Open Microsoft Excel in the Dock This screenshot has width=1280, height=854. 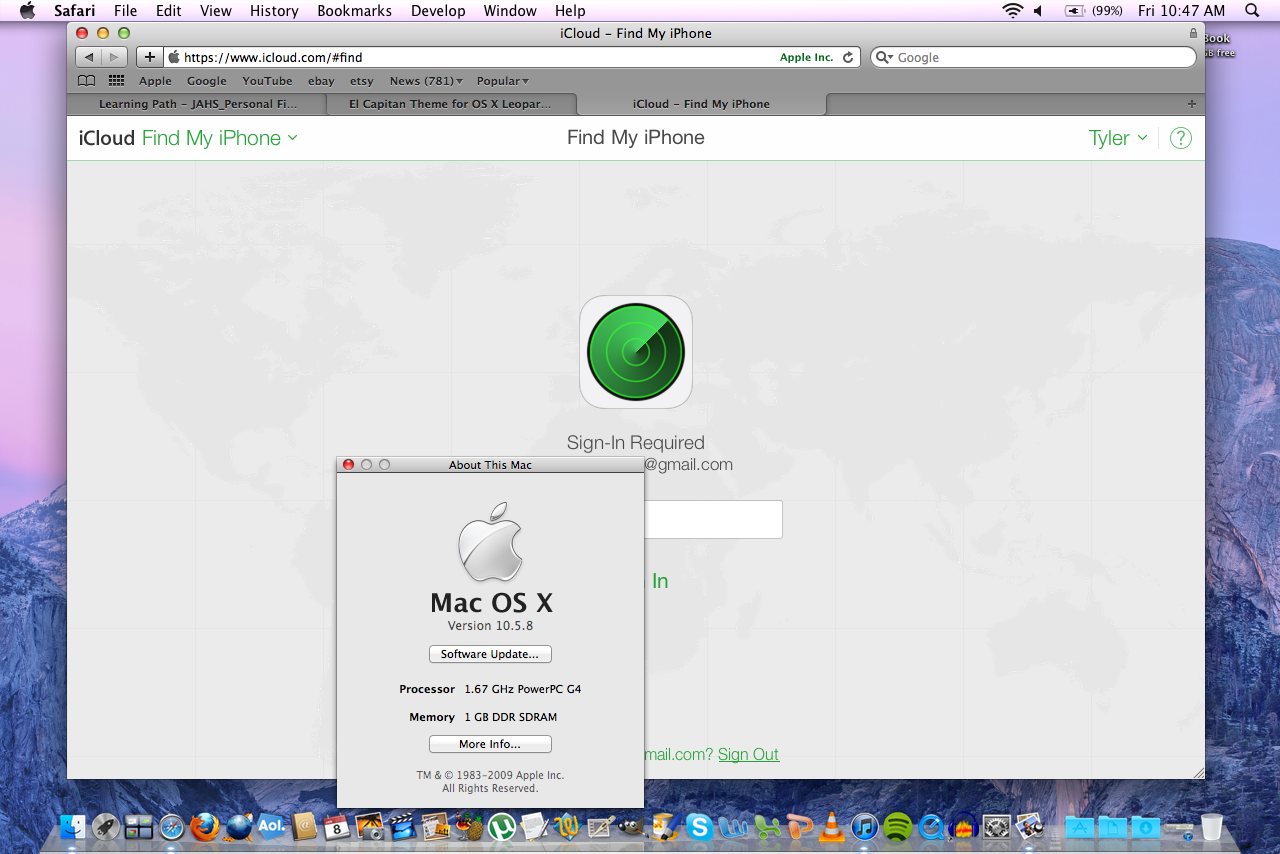pos(767,827)
